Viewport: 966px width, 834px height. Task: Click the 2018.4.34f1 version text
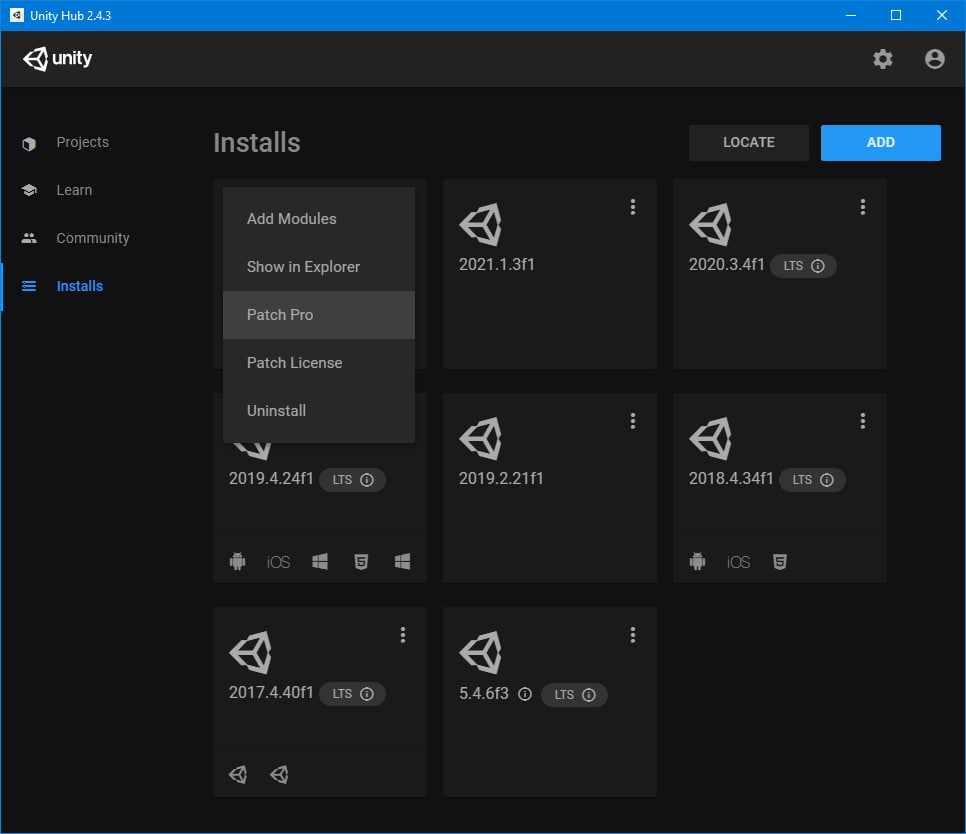[x=731, y=478]
